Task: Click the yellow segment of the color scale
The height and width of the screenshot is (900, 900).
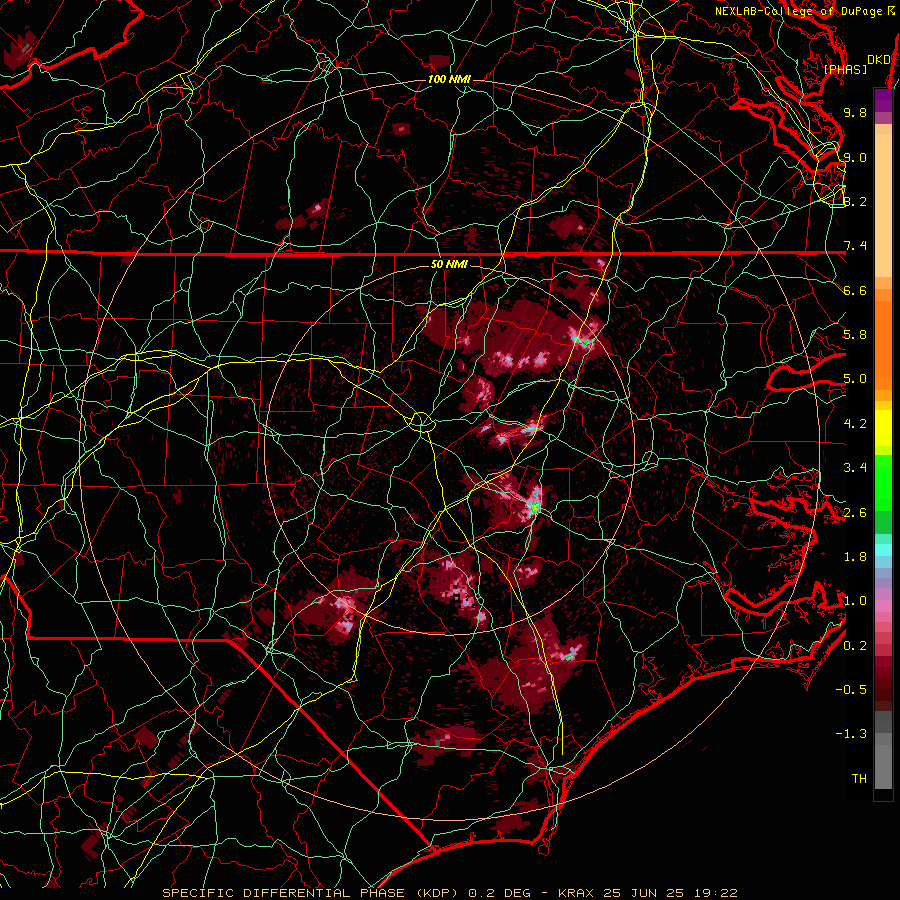Action: click(x=883, y=428)
